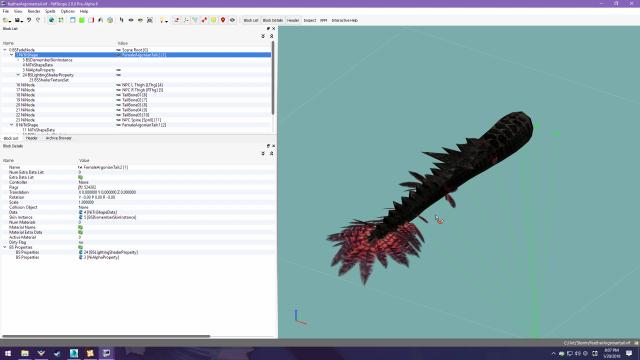Toggle the Header panel toolbar button
The width and height of the screenshot is (640, 360).
[x=293, y=20]
